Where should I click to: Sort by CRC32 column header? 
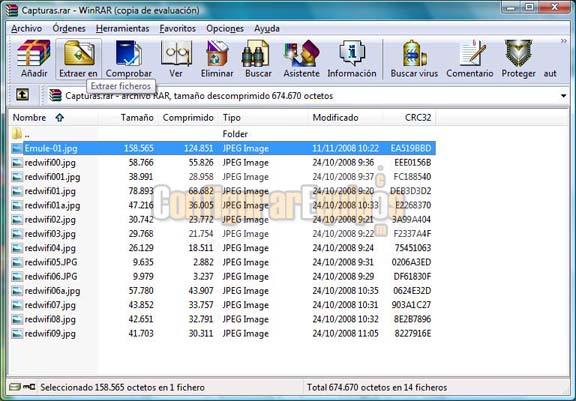coord(410,118)
